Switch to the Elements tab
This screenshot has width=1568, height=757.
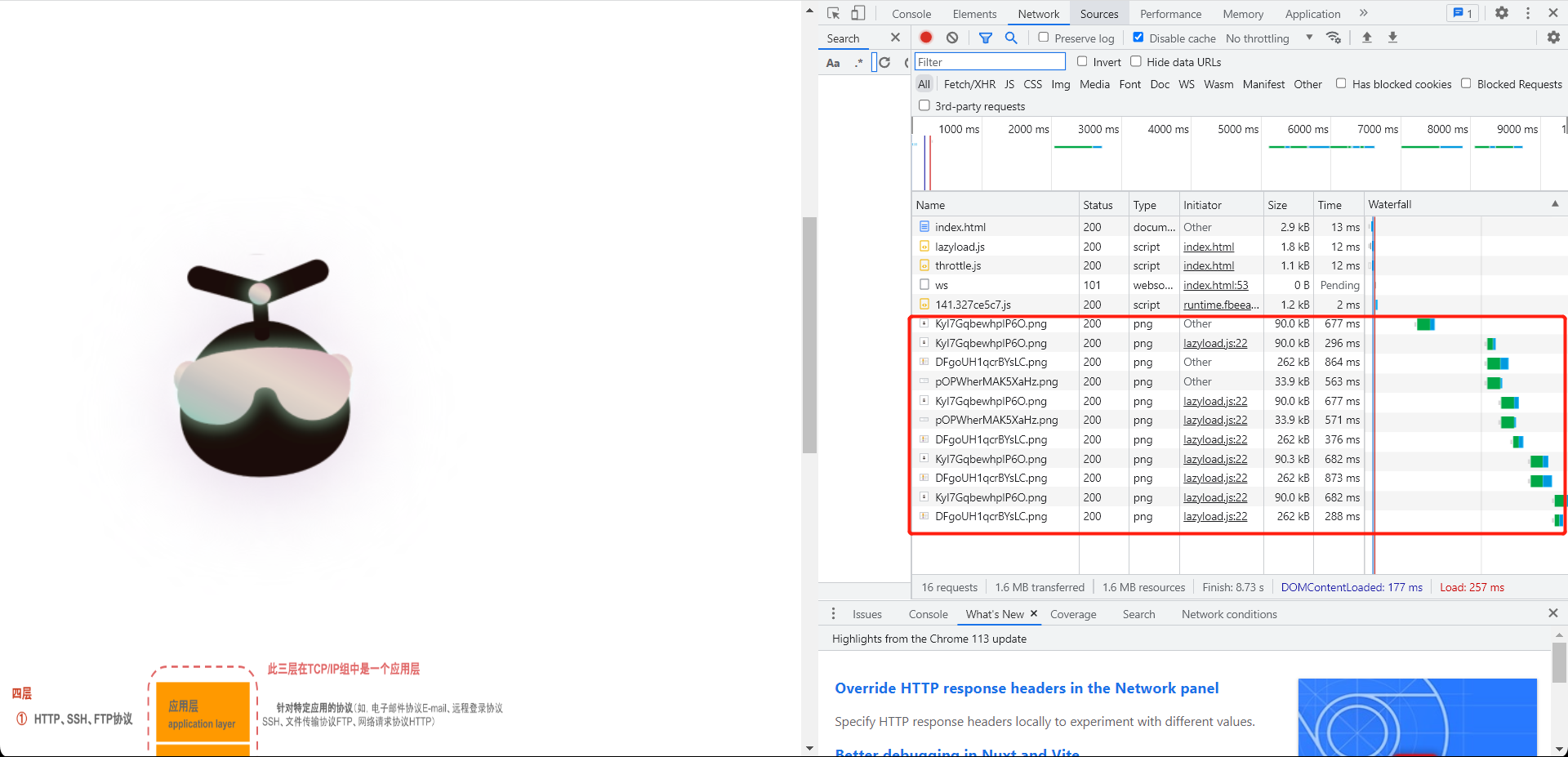[x=974, y=14]
